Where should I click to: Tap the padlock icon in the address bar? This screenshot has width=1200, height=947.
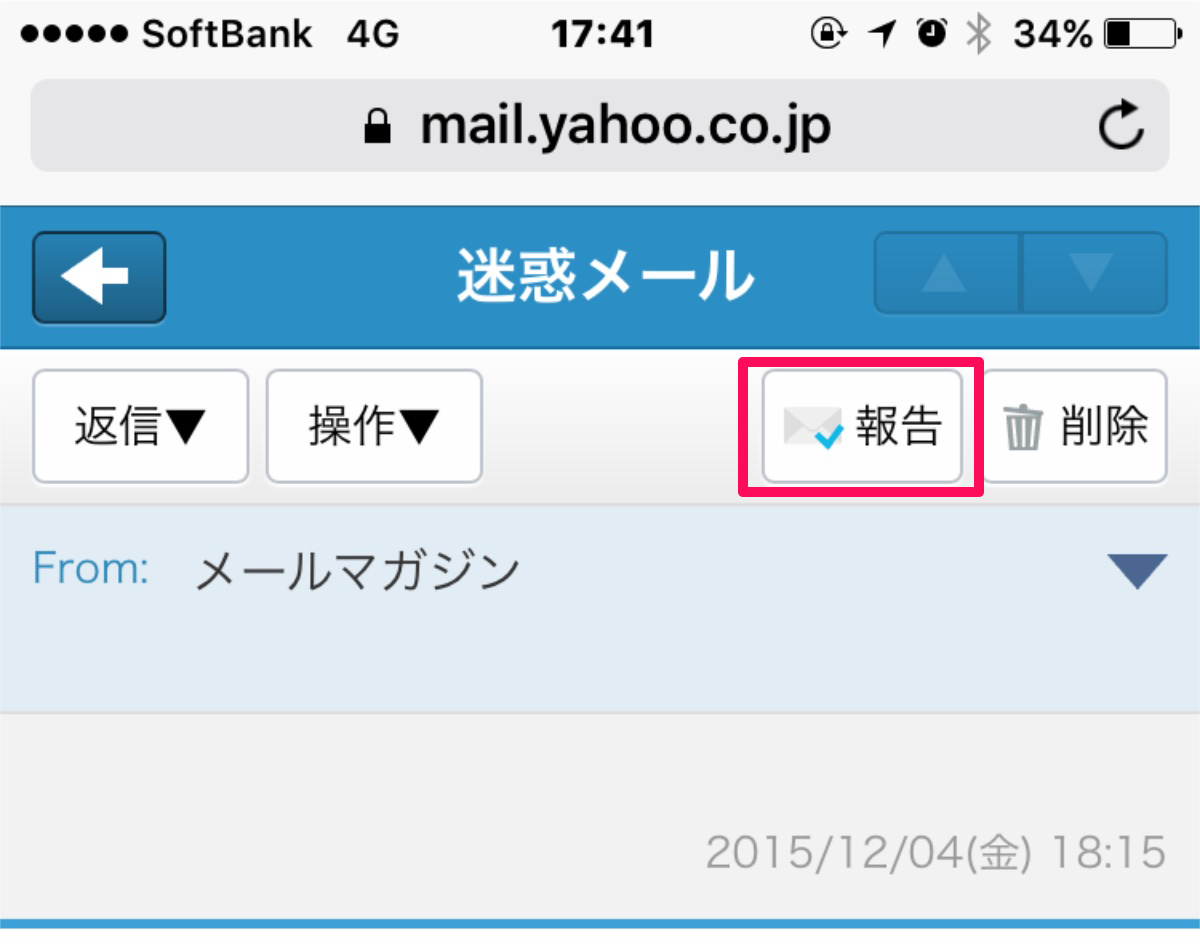coord(377,126)
